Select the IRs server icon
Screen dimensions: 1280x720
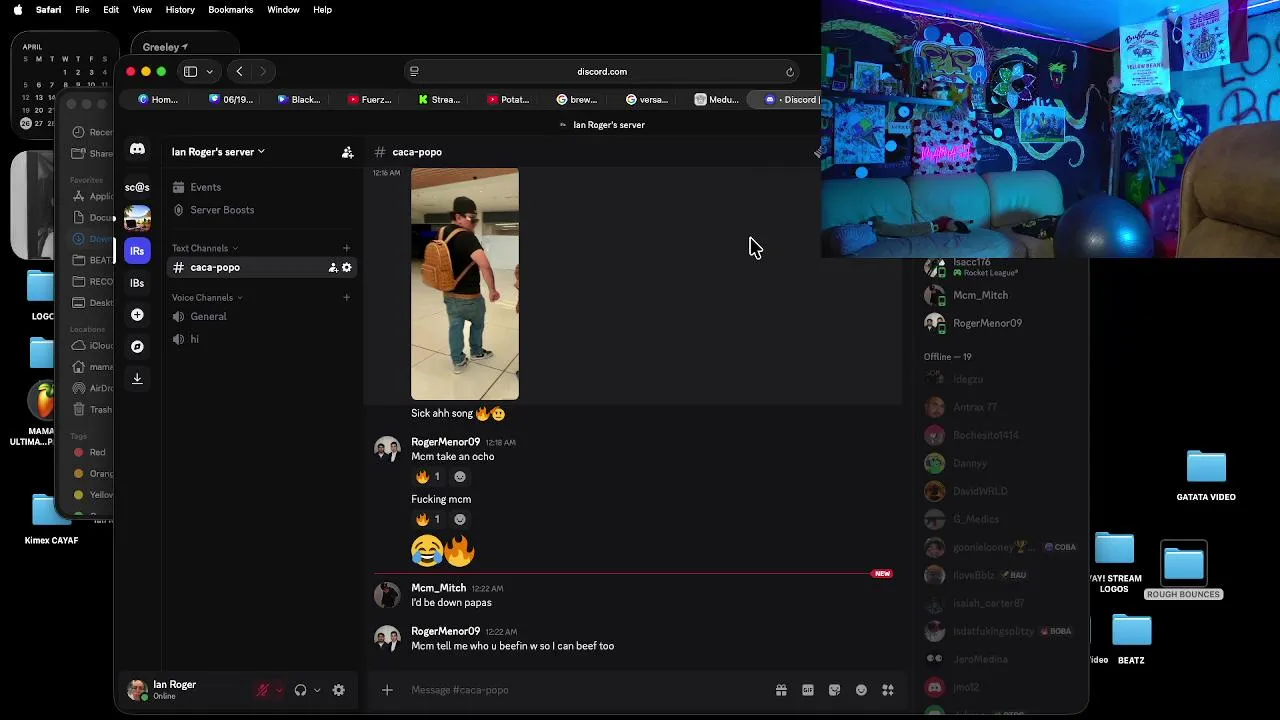(x=137, y=251)
